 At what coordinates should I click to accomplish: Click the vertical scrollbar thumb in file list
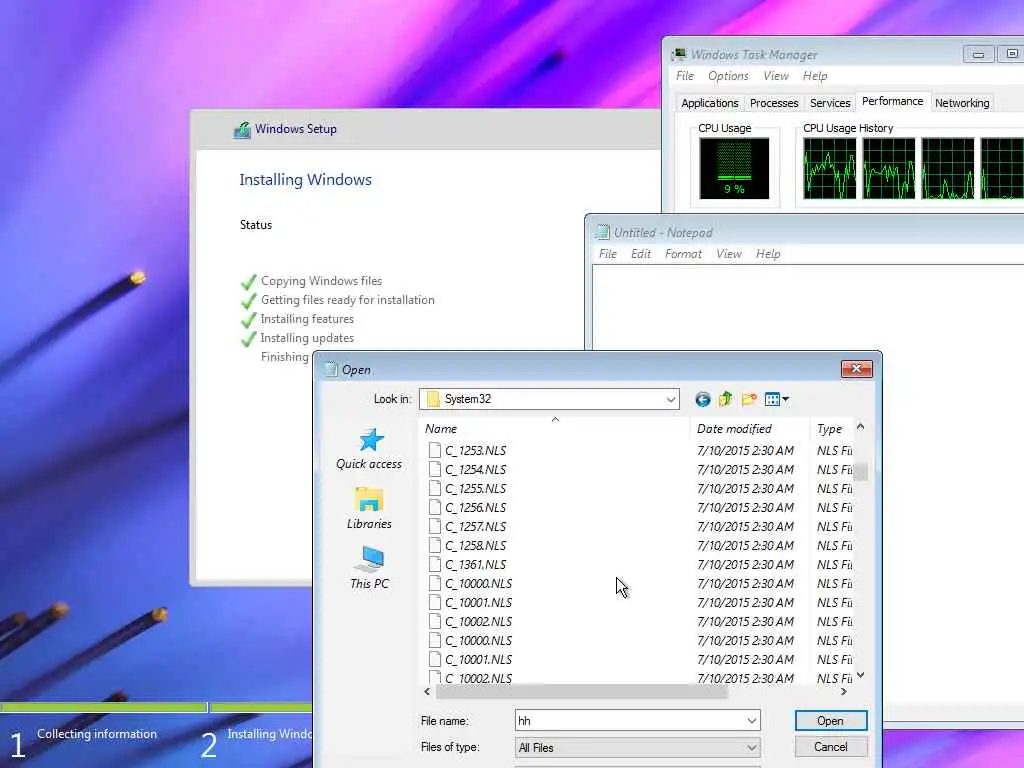861,472
